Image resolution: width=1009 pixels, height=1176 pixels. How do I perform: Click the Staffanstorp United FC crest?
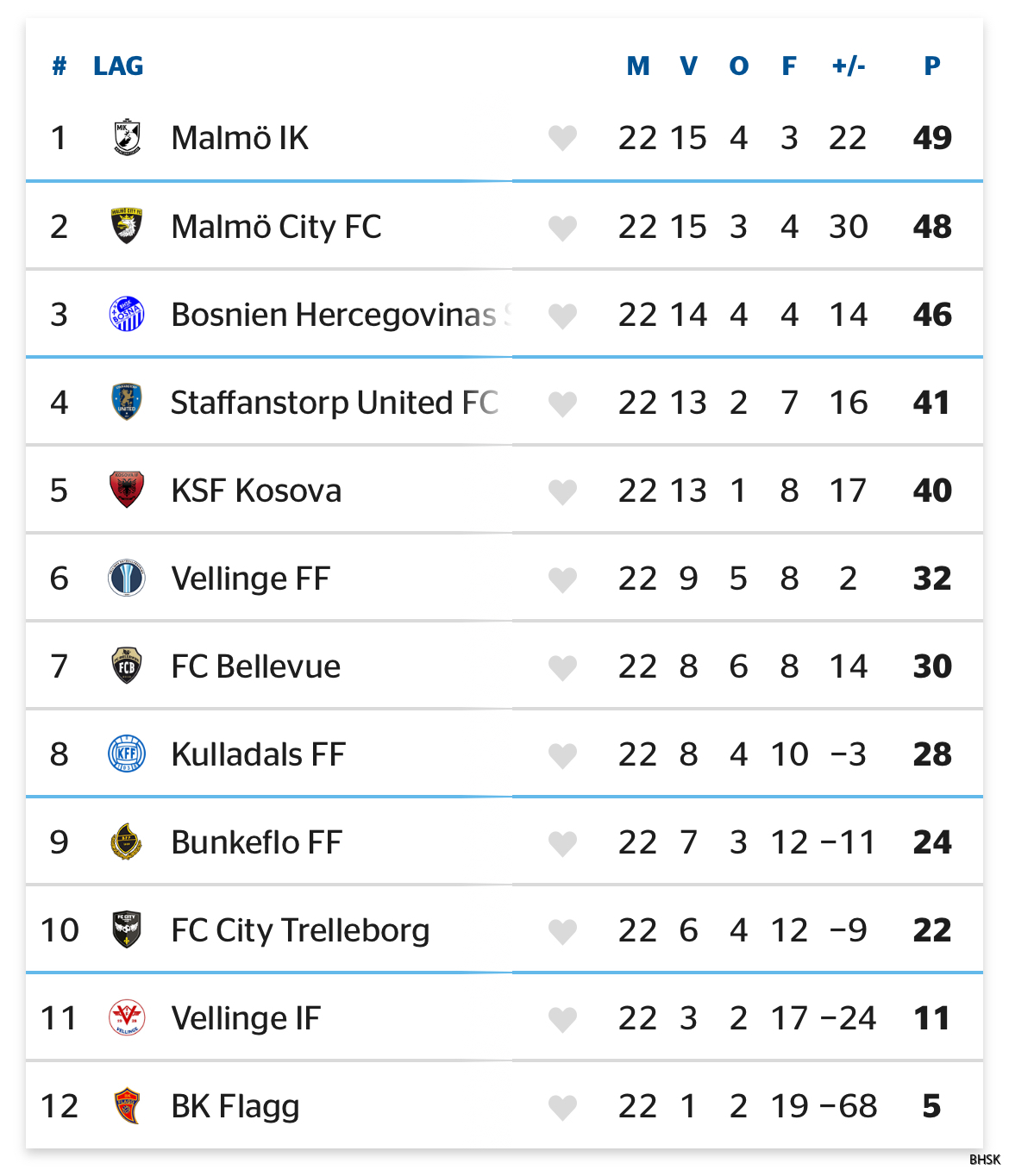pos(127,402)
